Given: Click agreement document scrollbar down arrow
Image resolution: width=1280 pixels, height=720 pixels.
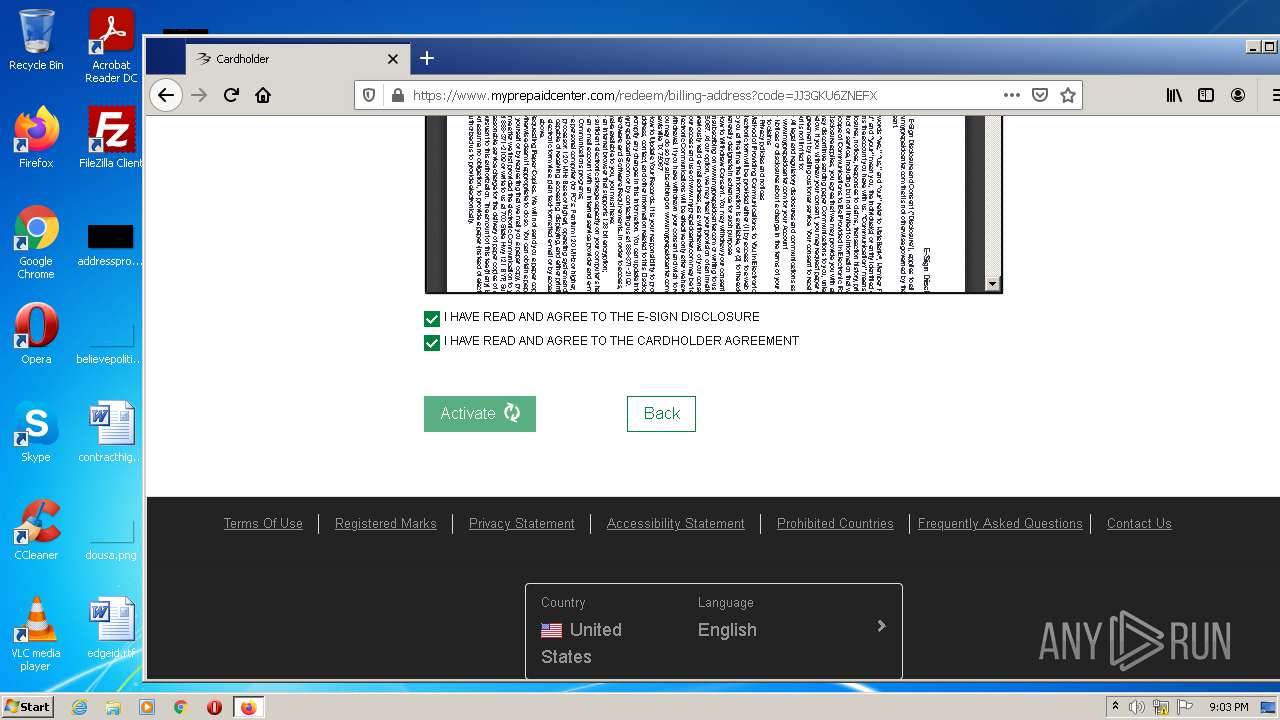Looking at the screenshot, I should (993, 284).
